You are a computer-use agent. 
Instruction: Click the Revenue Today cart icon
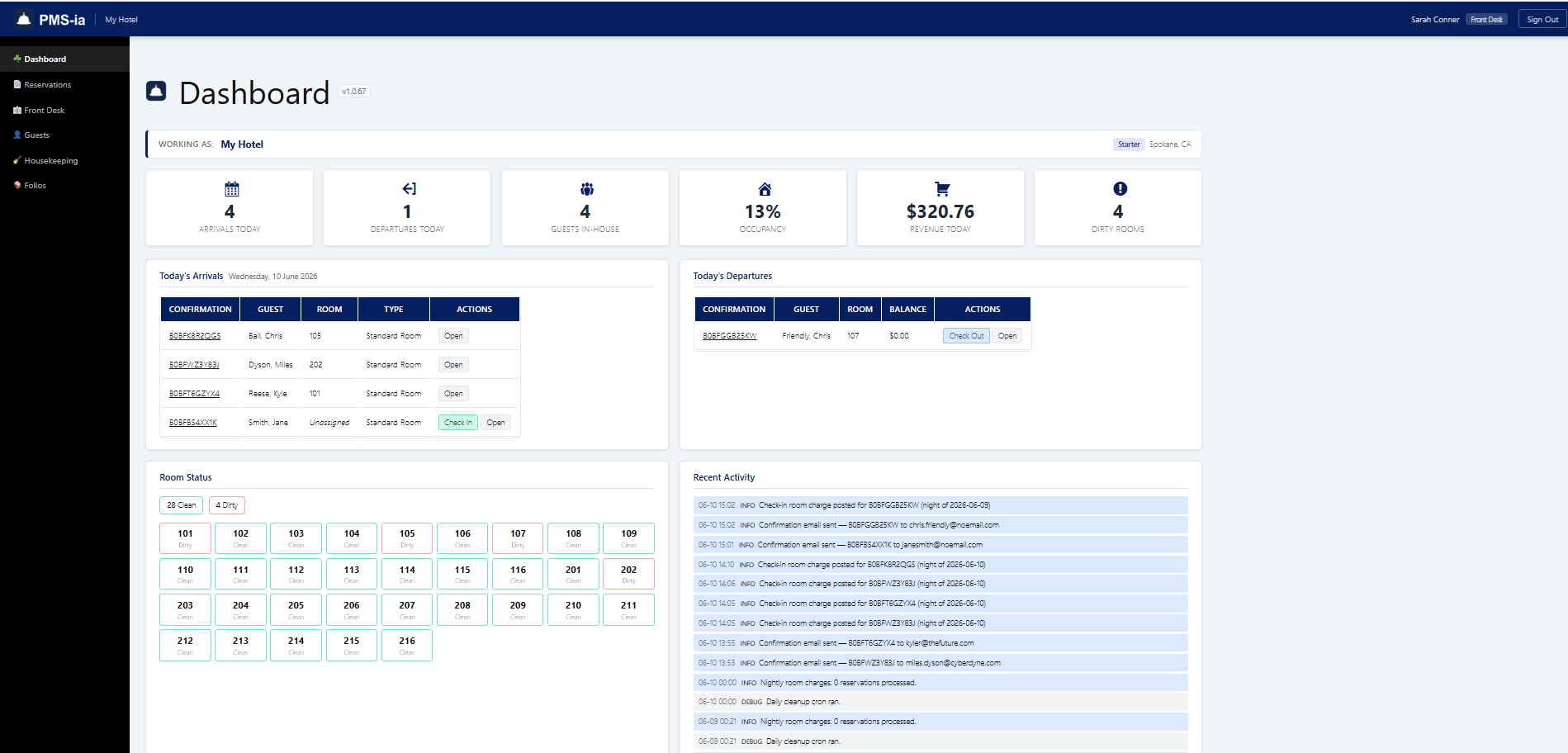pos(942,189)
